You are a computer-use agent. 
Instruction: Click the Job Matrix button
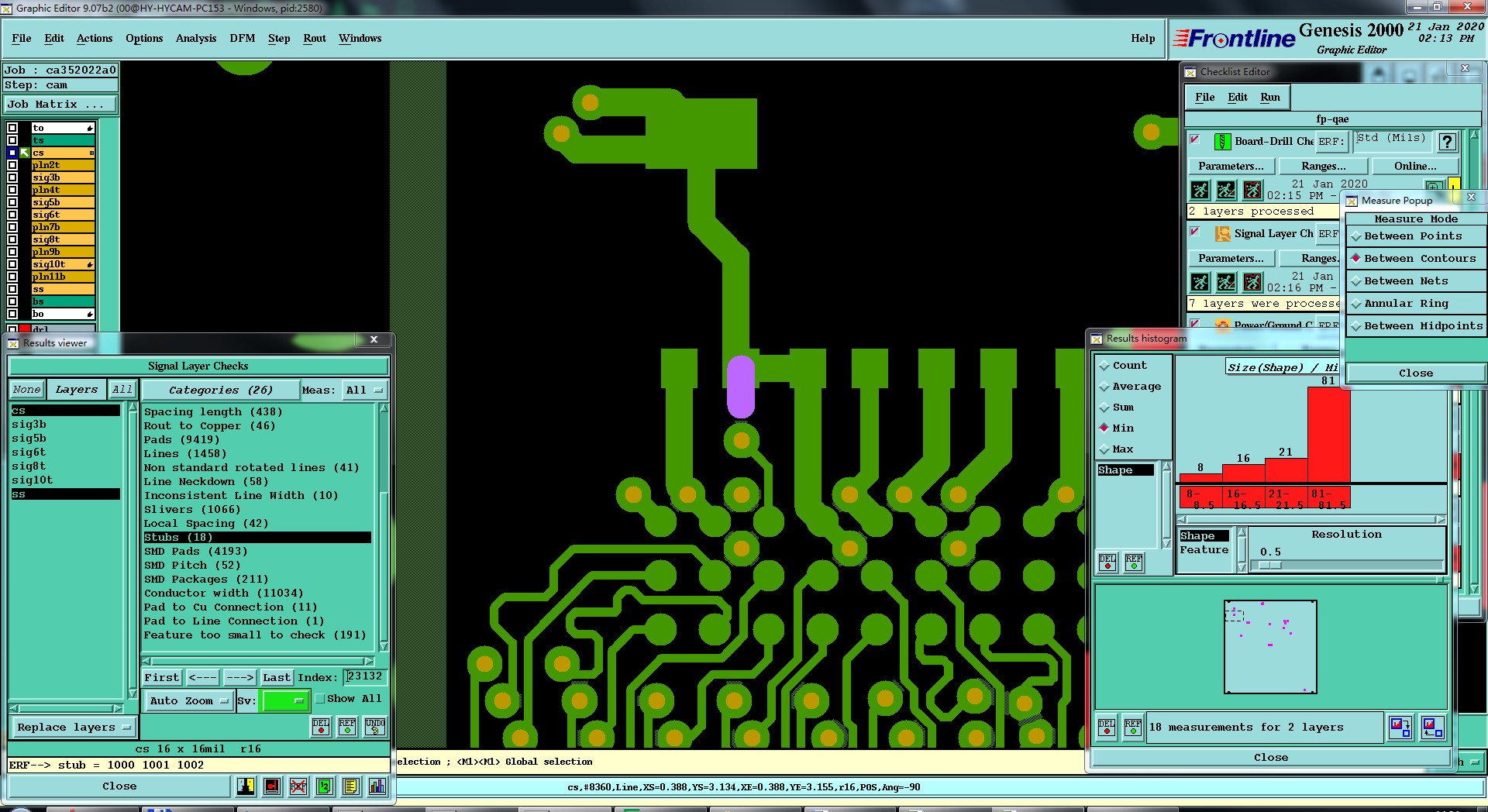60,104
